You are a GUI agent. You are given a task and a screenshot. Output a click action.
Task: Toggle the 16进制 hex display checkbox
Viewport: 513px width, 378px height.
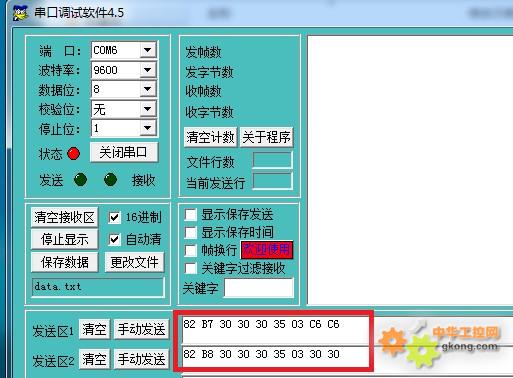coord(114,218)
